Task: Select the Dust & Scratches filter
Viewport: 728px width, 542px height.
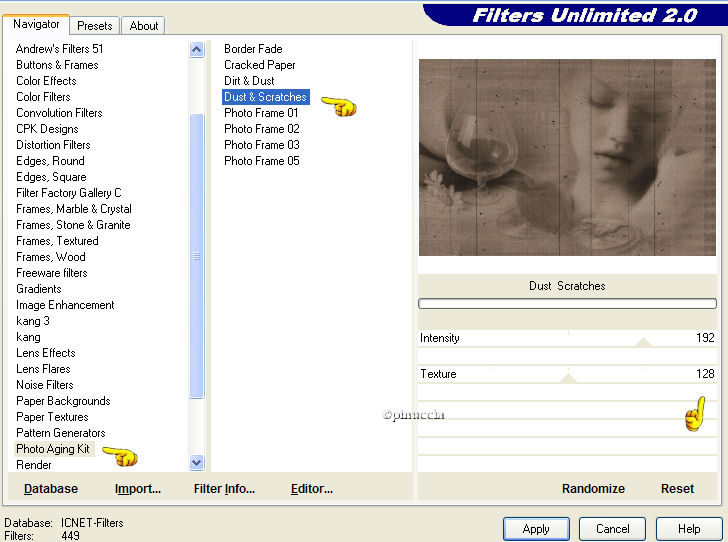Action: 266,97
